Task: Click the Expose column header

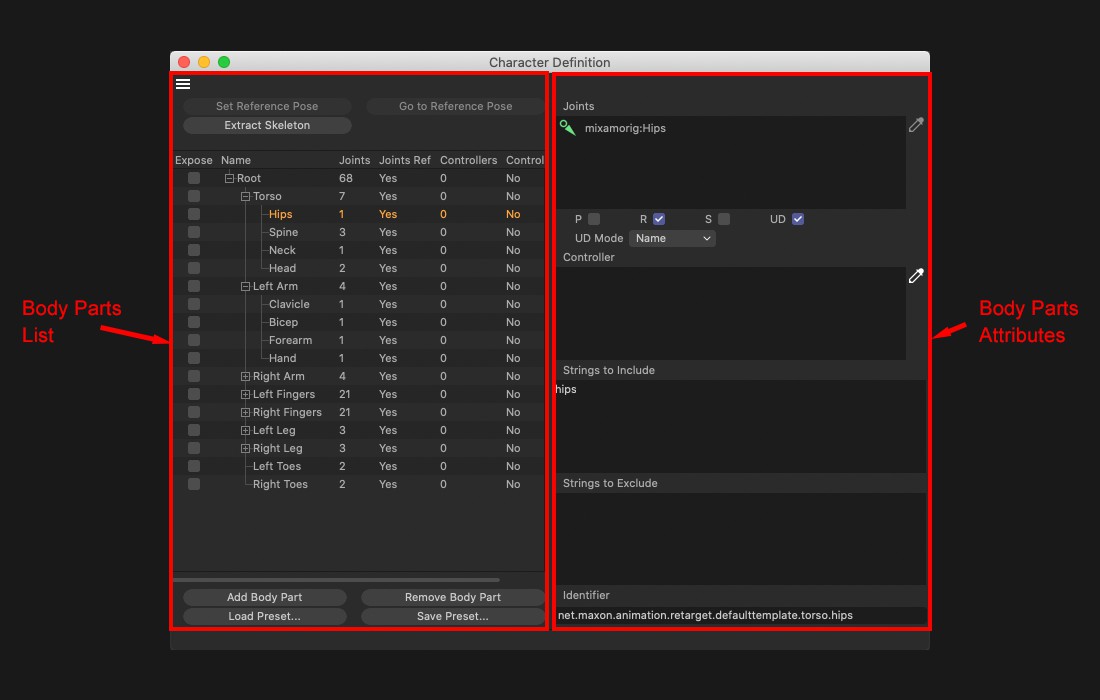Action: (194, 160)
